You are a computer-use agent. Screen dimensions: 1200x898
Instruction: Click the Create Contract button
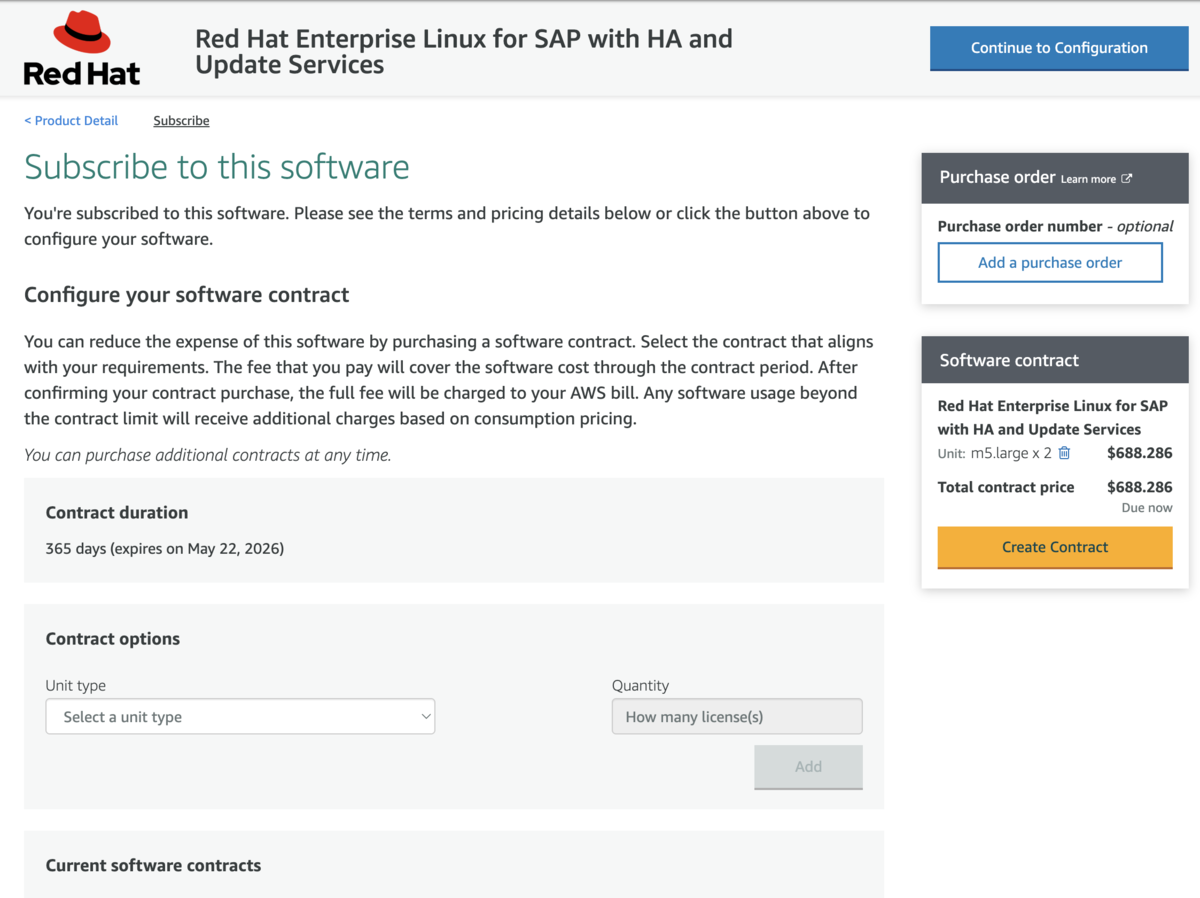pos(1055,548)
